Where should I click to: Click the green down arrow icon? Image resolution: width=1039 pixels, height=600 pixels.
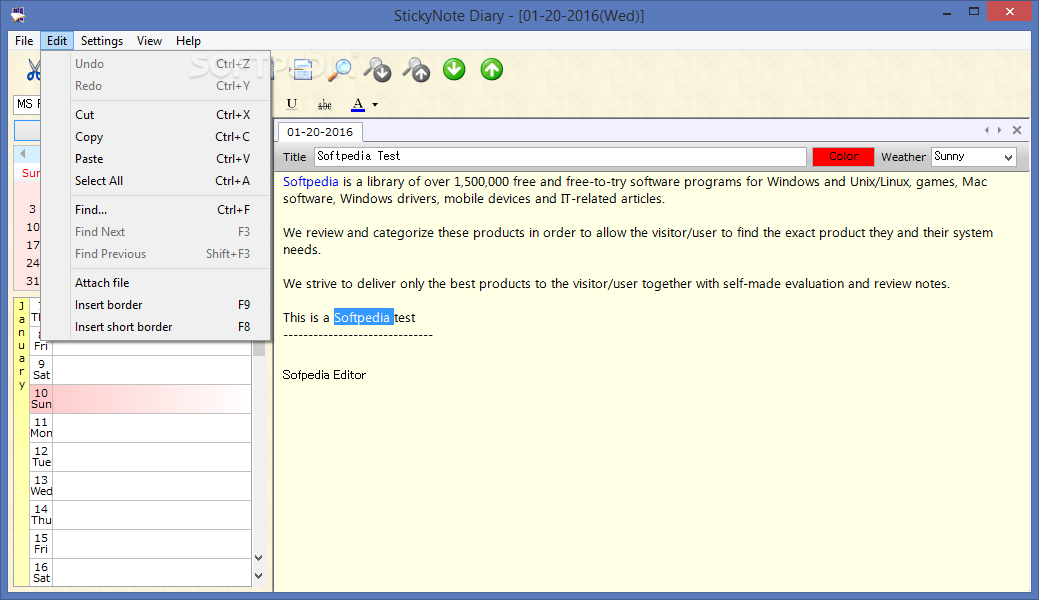point(454,69)
